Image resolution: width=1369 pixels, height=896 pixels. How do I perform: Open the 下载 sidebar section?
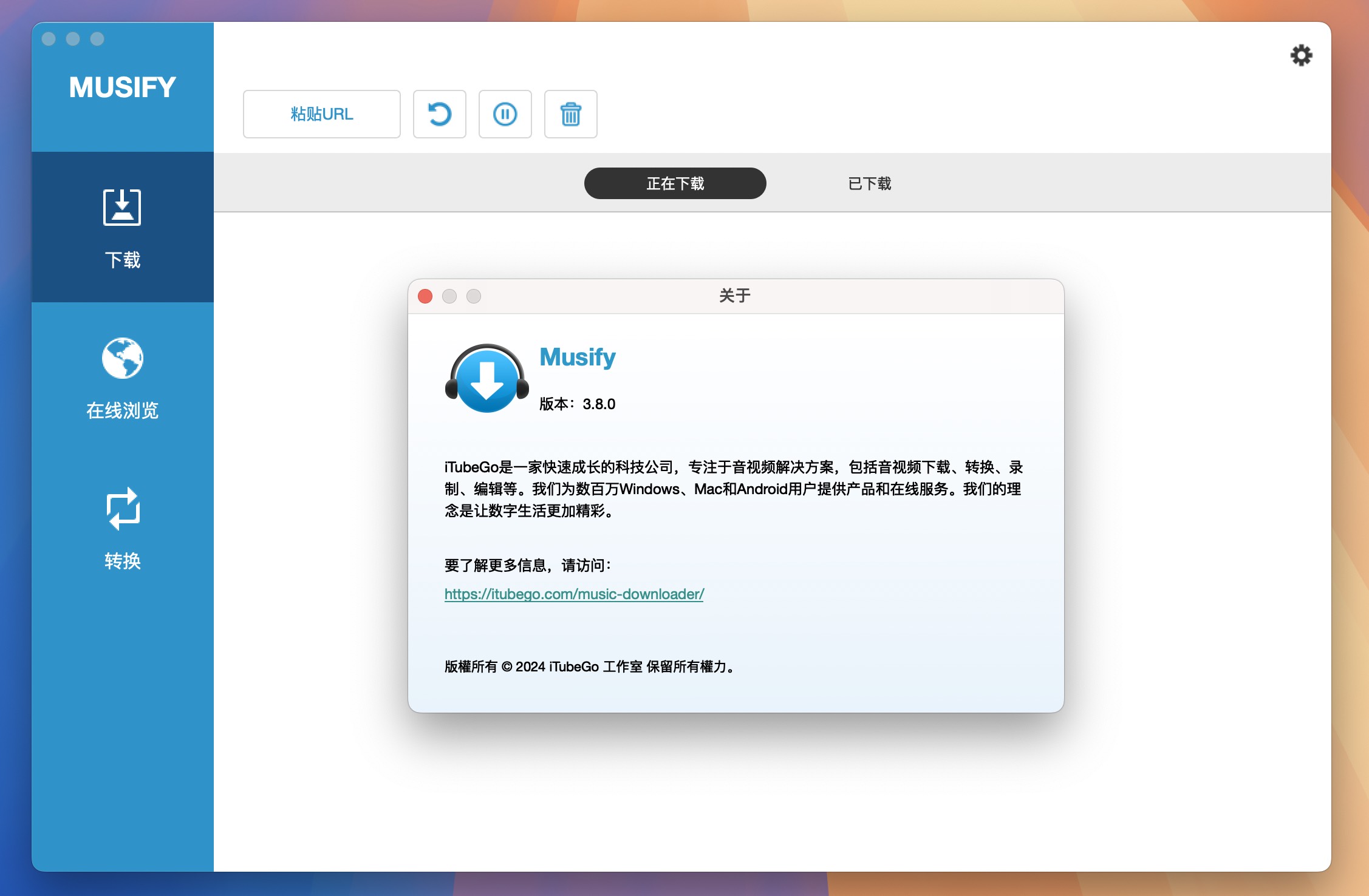point(123,227)
